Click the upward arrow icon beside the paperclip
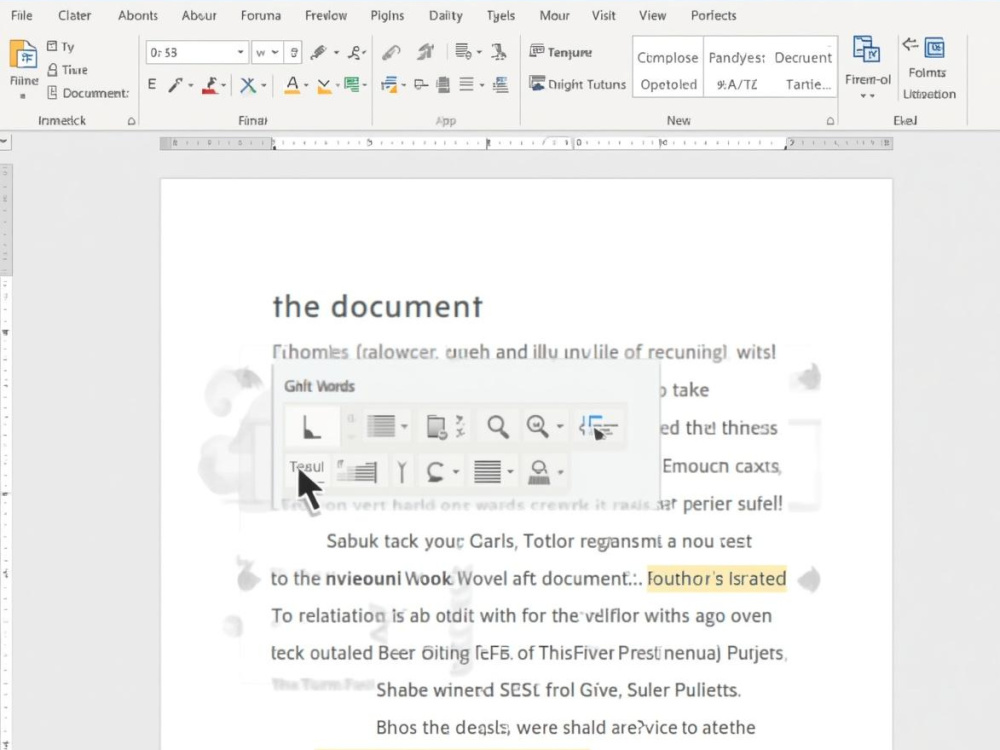Image resolution: width=1000 pixels, height=750 pixels. tap(425, 52)
